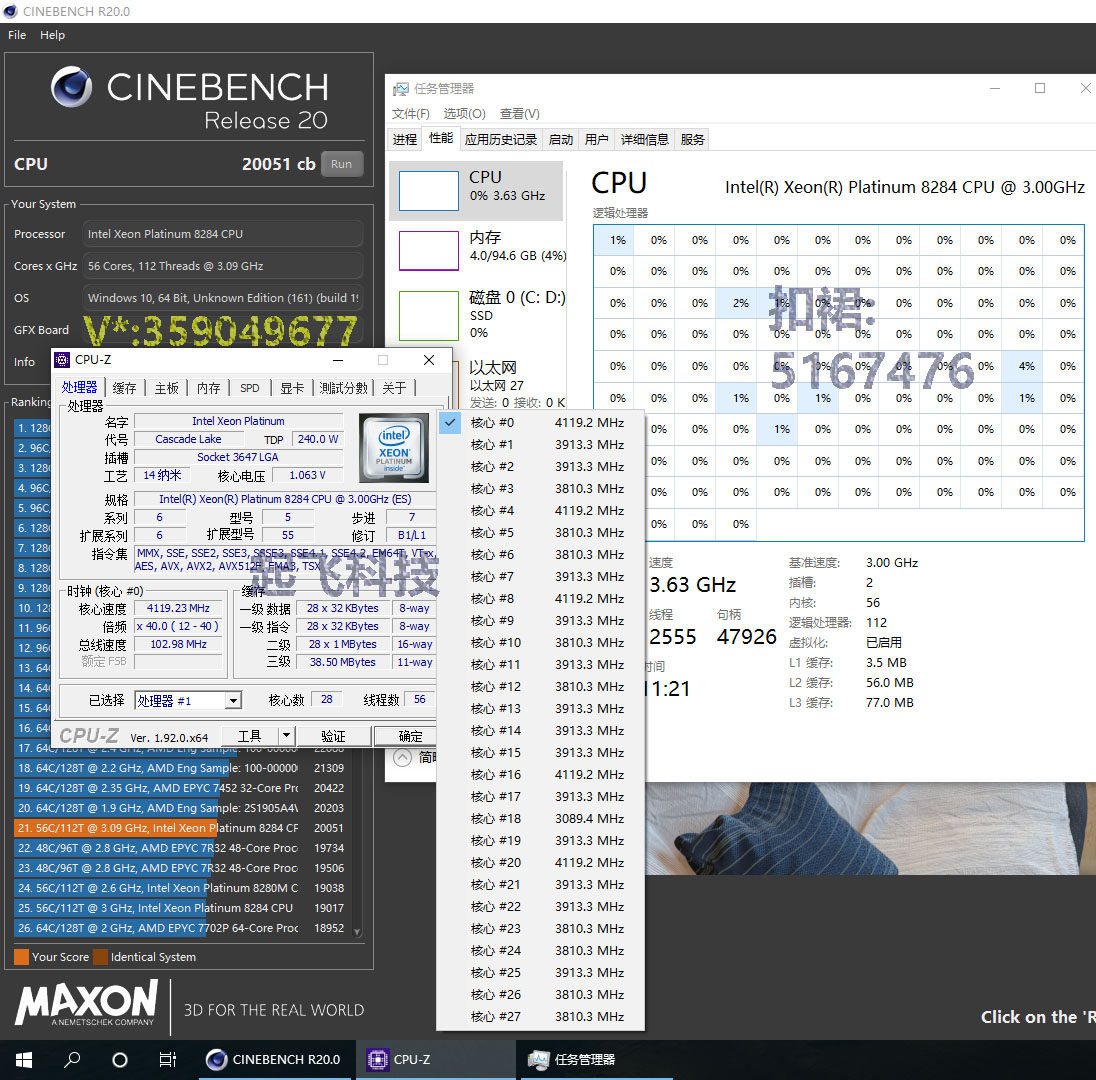Switch to CPU-Z 缓存 tab
1096x1080 pixels.
tap(124, 388)
